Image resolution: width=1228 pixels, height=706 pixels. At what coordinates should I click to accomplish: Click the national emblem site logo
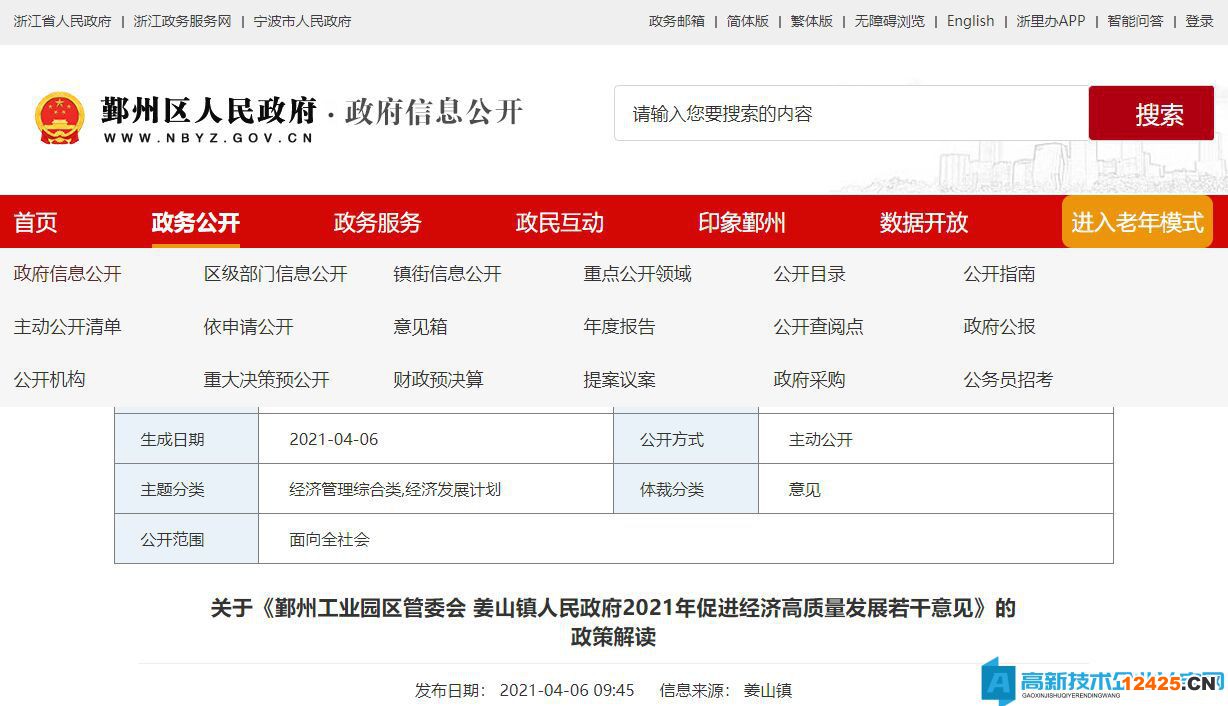(60, 112)
